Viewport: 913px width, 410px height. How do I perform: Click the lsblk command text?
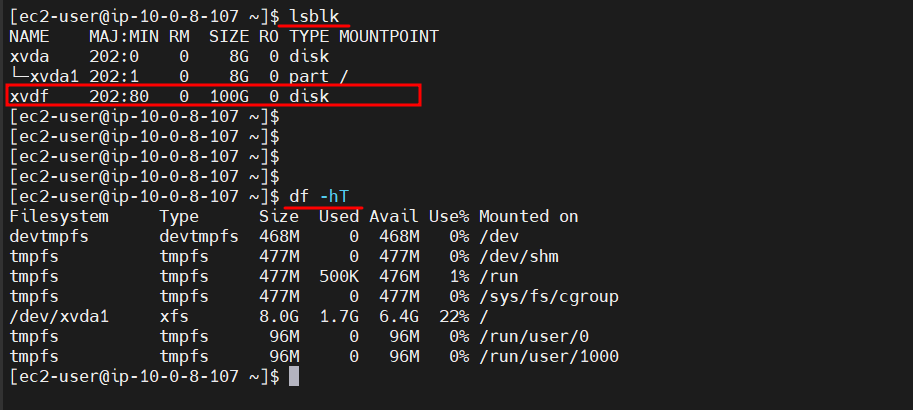tap(314, 17)
